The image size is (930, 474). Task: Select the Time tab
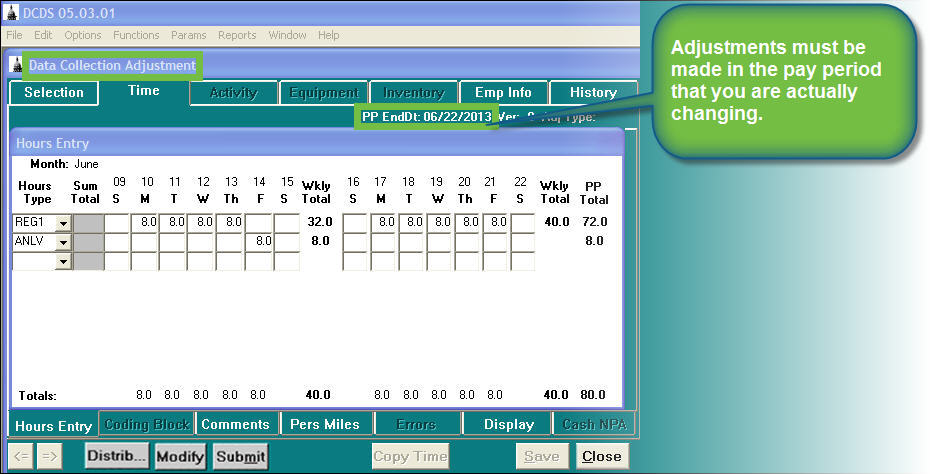[x=144, y=91]
